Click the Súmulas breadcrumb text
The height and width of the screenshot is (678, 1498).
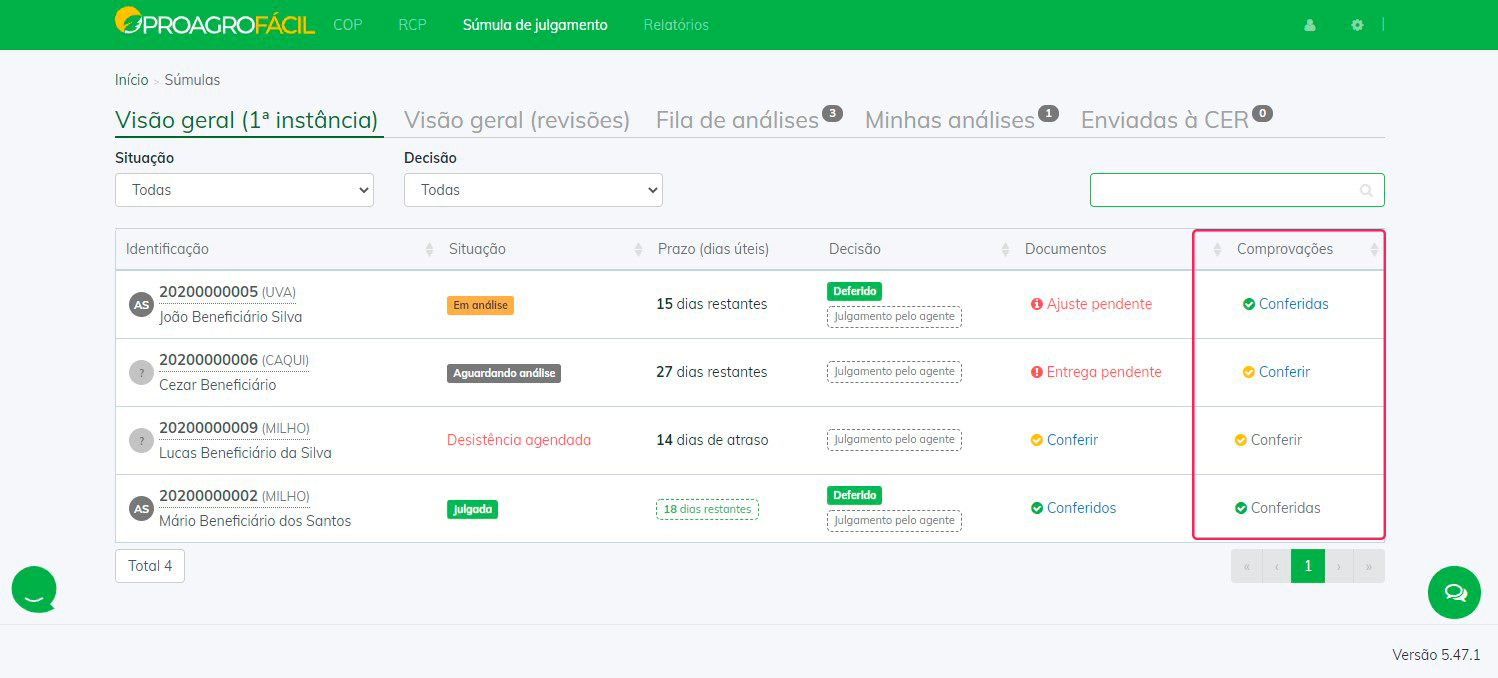[192, 80]
